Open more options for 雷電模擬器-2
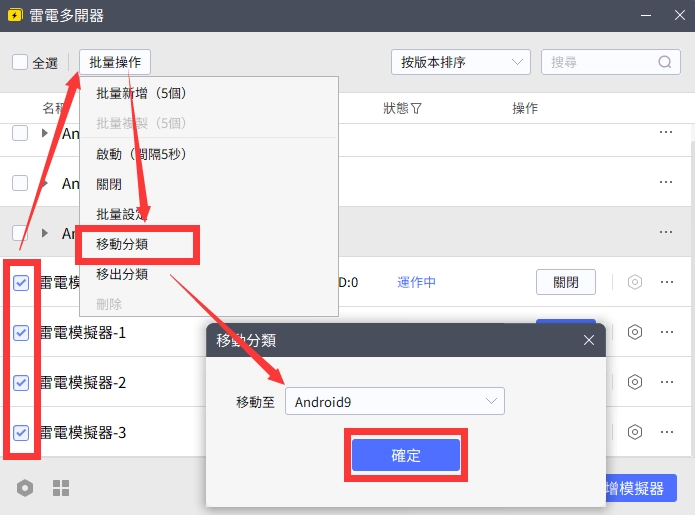 (x=667, y=382)
